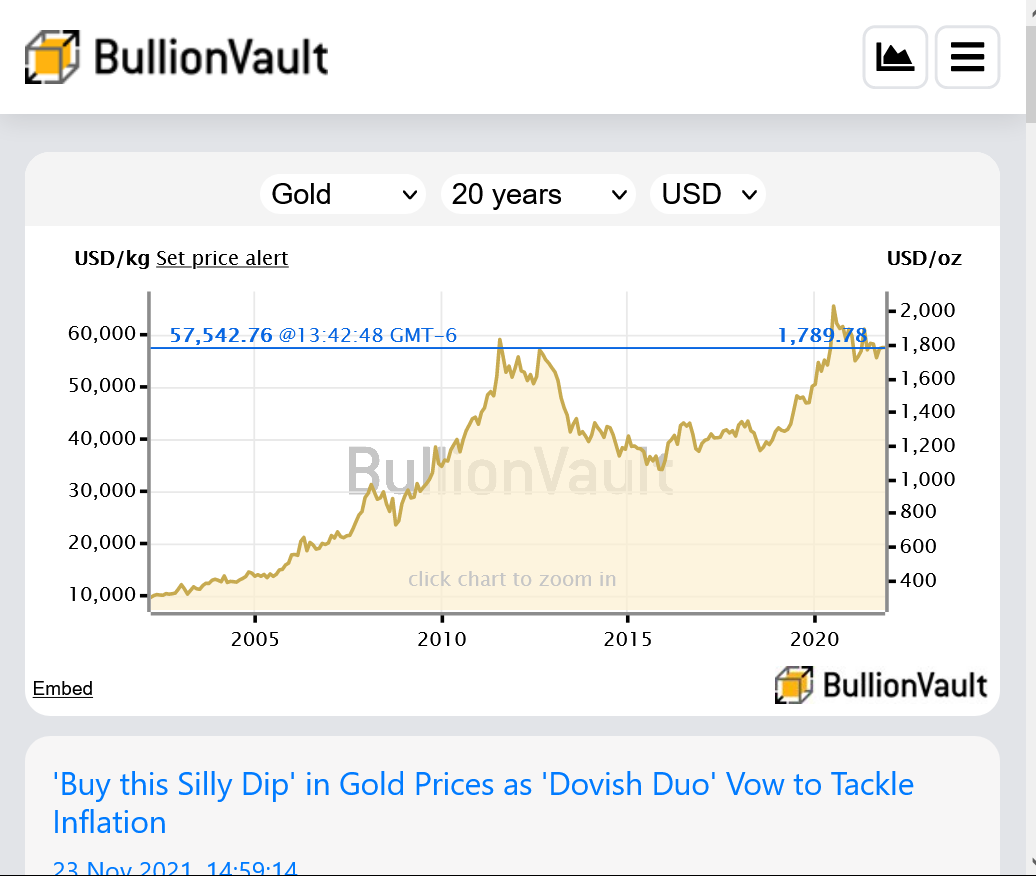The width and height of the screenshot is (1036, 883).
Task: Click the blue current price line value 57,542.76
Action: (221, 335)
